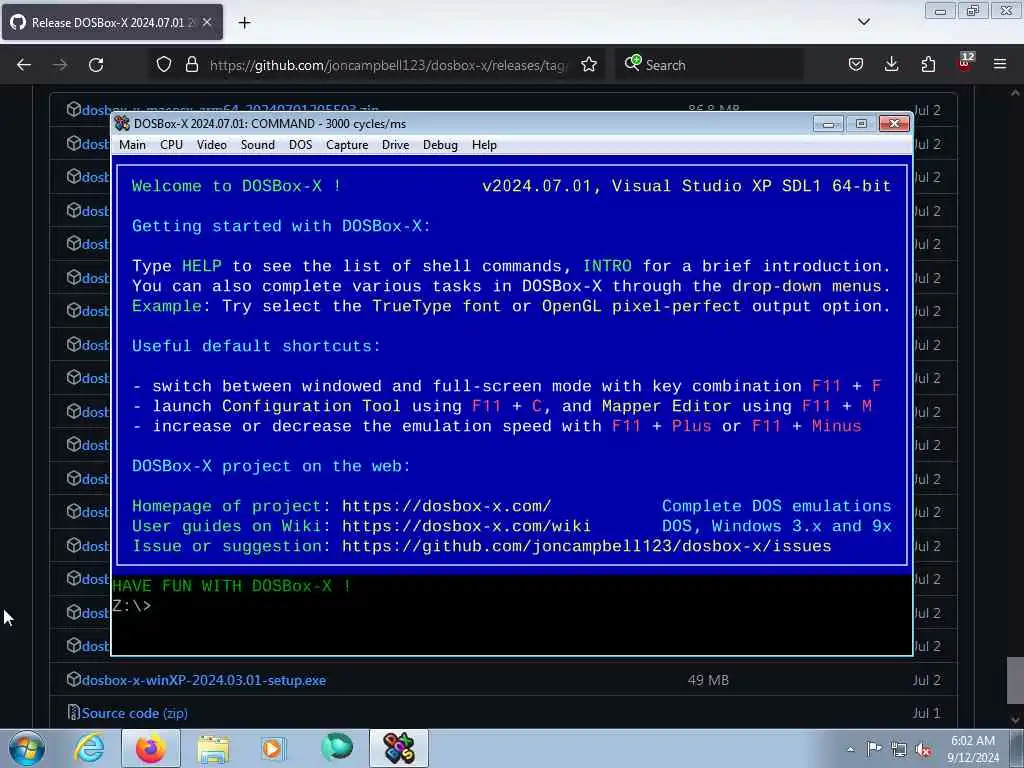Minimize the DOSBox-X window

828,123
